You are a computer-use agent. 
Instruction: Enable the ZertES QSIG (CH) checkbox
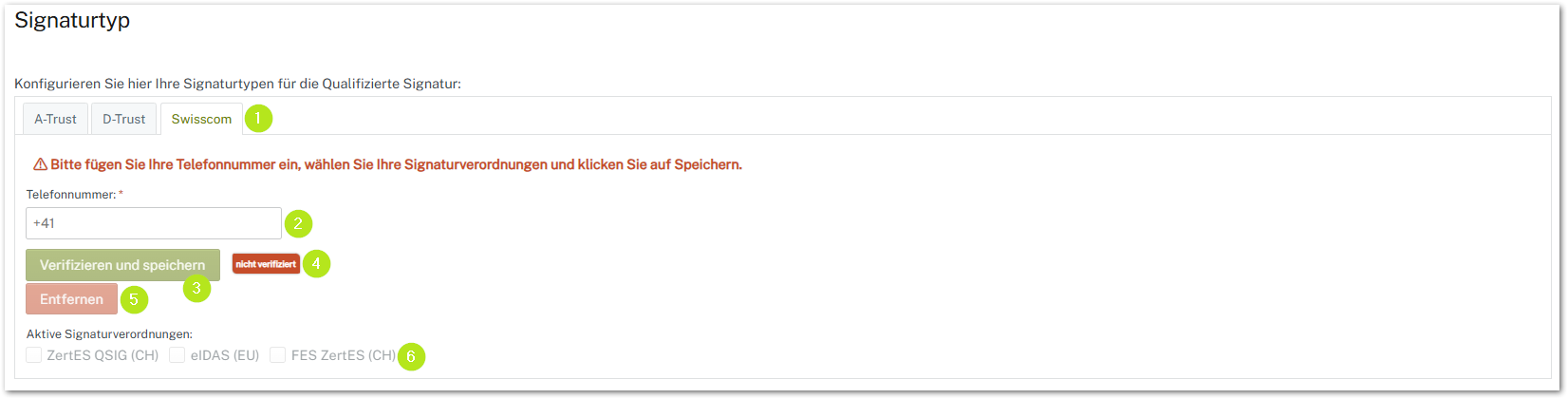tap(34, 355)
